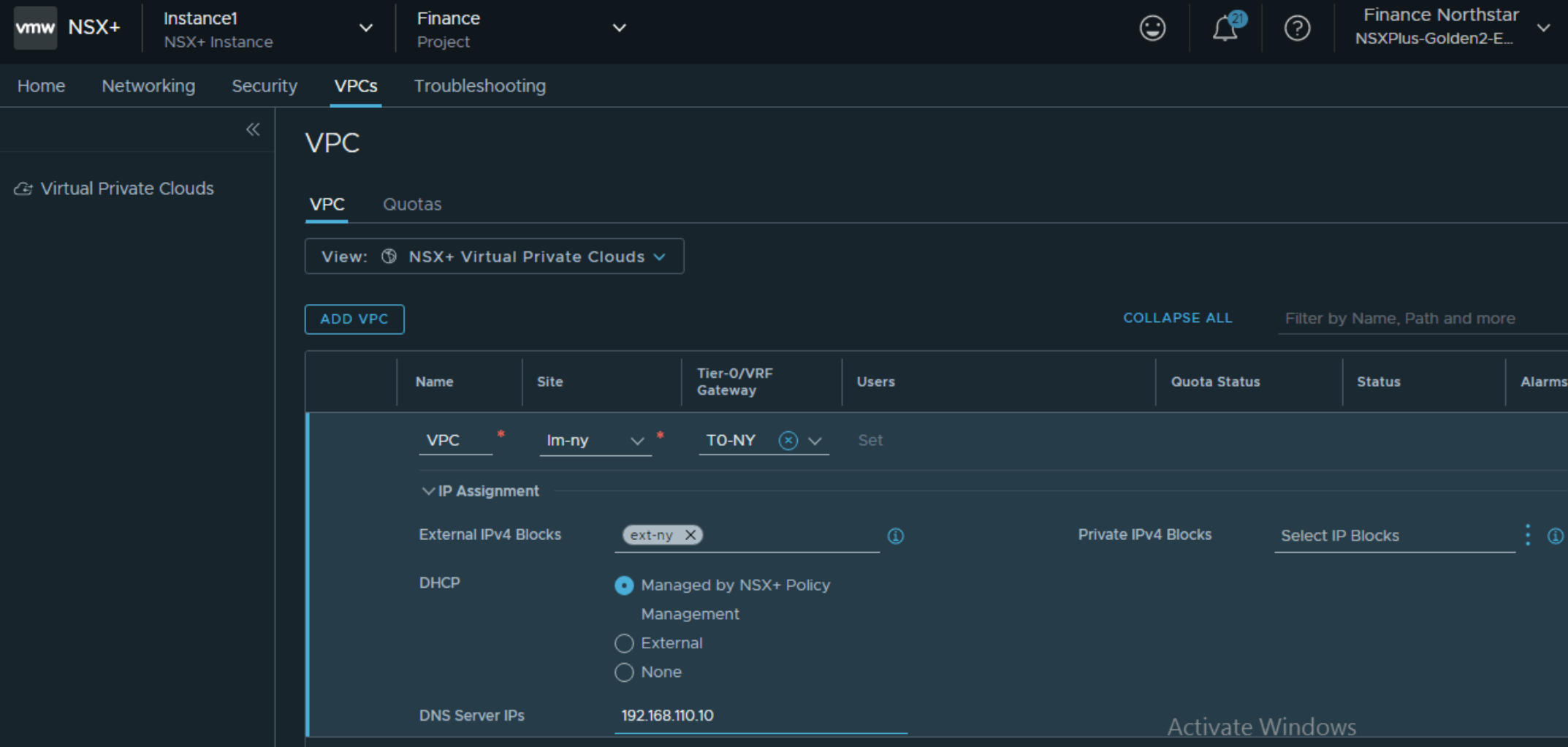The image size is (1568, 747).
Task: Click the Quota Status column header
Action: point(1215,382)
